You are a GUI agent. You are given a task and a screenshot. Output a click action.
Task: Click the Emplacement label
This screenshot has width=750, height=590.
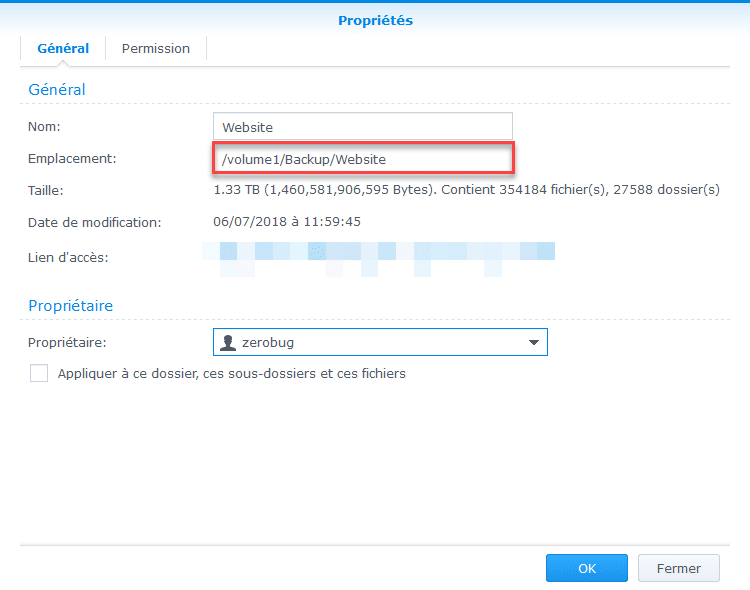[73, 158]
